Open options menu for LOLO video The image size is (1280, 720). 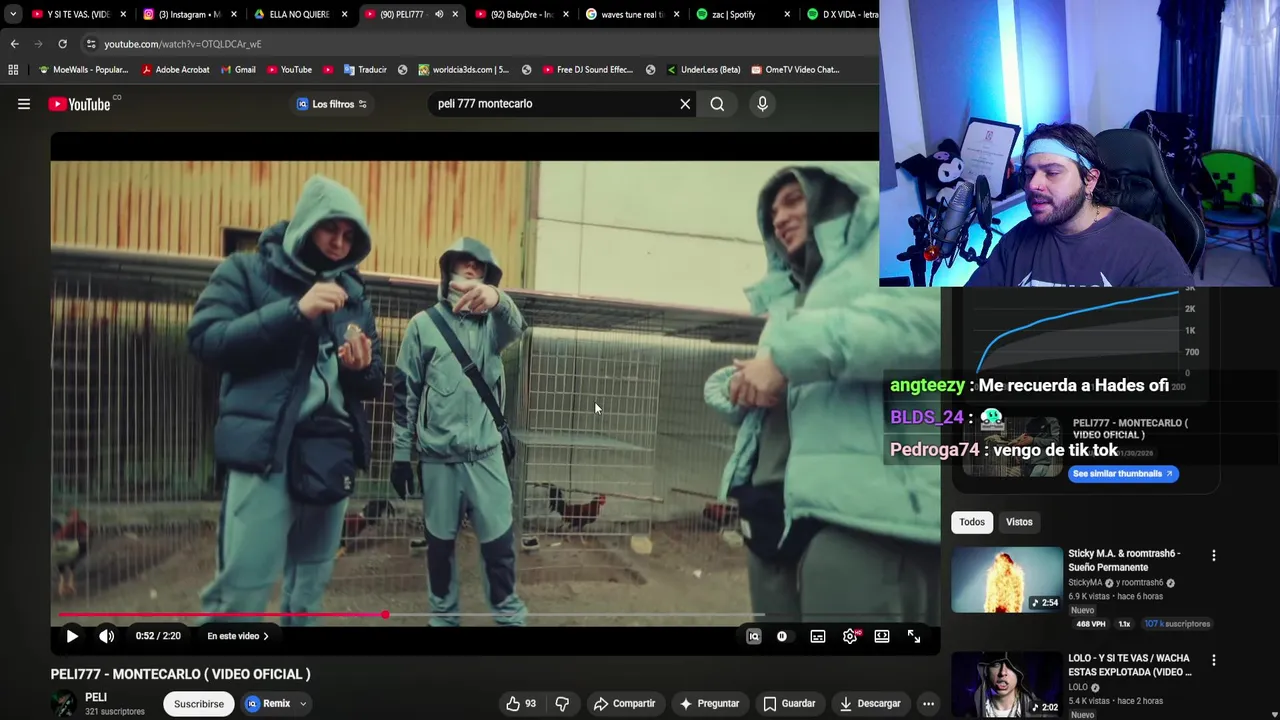1214,661
